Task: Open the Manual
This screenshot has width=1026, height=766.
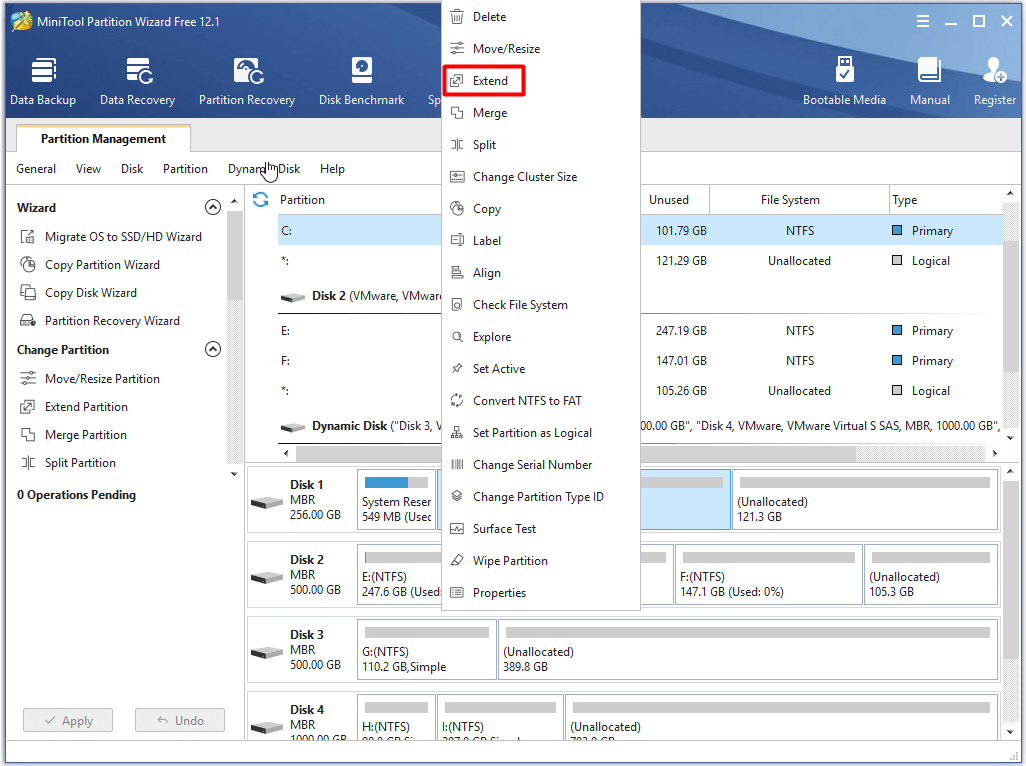Action: pos(929,81)
